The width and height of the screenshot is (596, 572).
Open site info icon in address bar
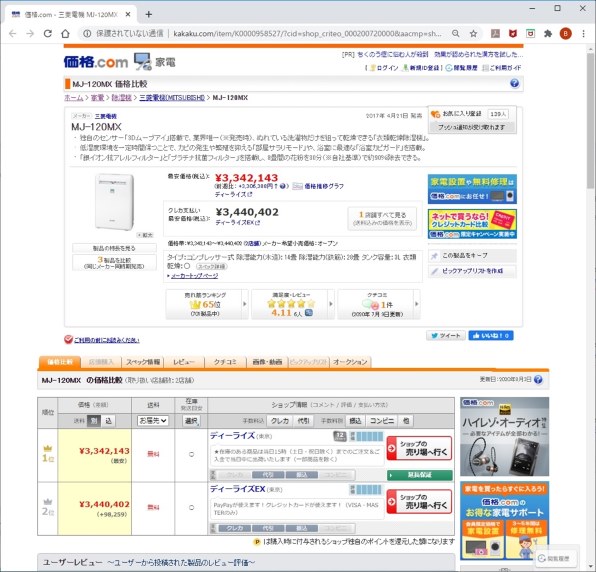87,34
